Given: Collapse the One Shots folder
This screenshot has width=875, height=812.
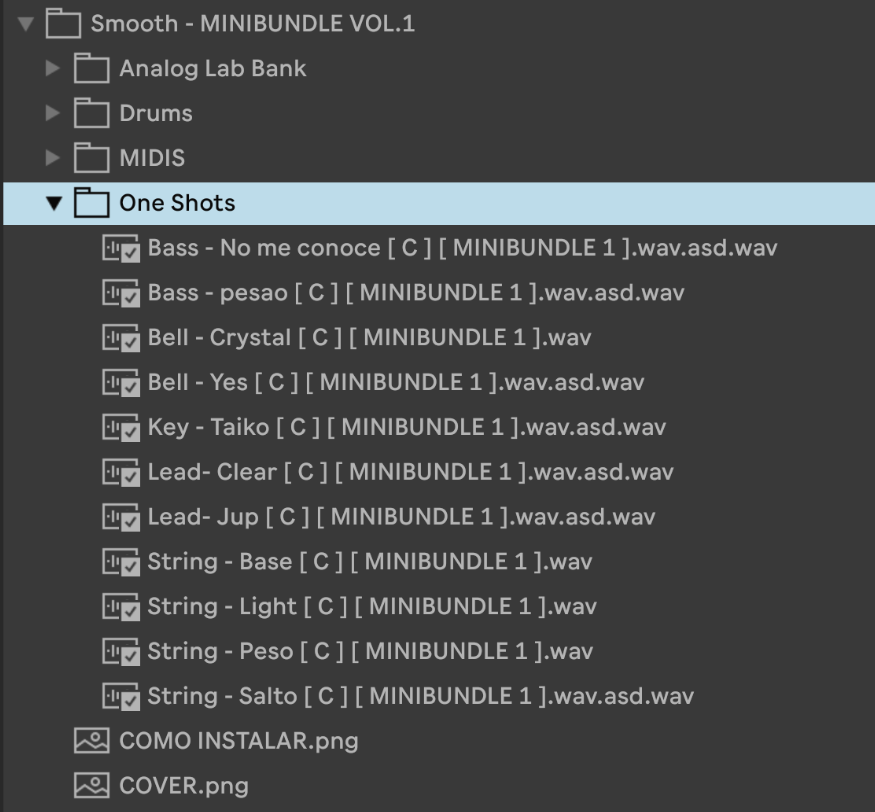Looking at the screenshot, I should [x=54, y=203].
